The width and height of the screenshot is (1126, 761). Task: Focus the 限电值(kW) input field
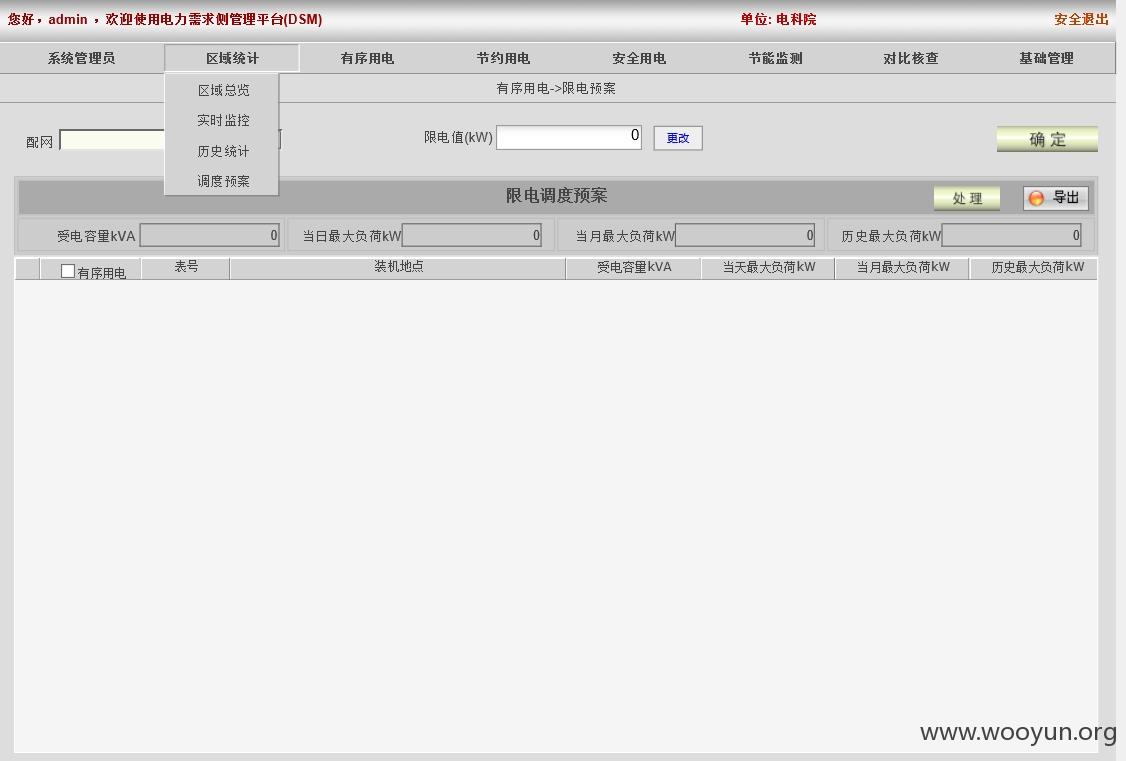click(569, 138)
